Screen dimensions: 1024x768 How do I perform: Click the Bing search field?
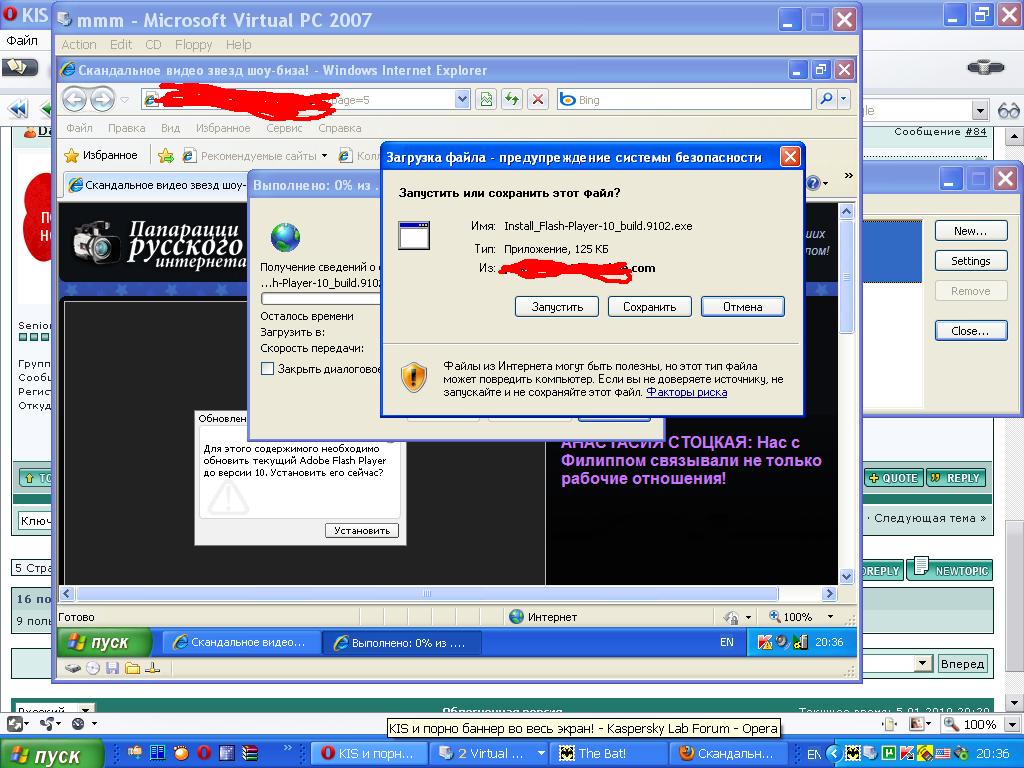(x=686, y=100)
